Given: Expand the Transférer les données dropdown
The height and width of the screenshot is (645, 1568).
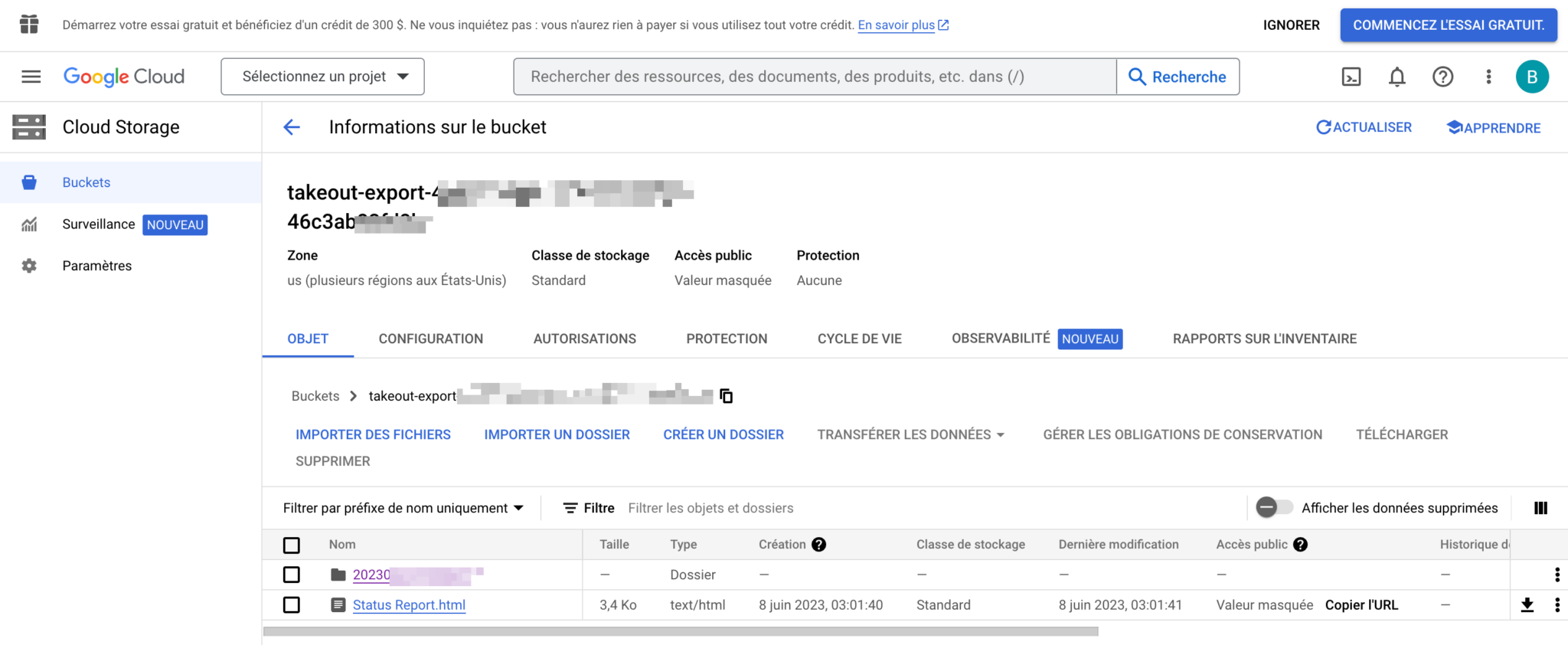Looking at the screenshot, I should (x=910, y=434).
